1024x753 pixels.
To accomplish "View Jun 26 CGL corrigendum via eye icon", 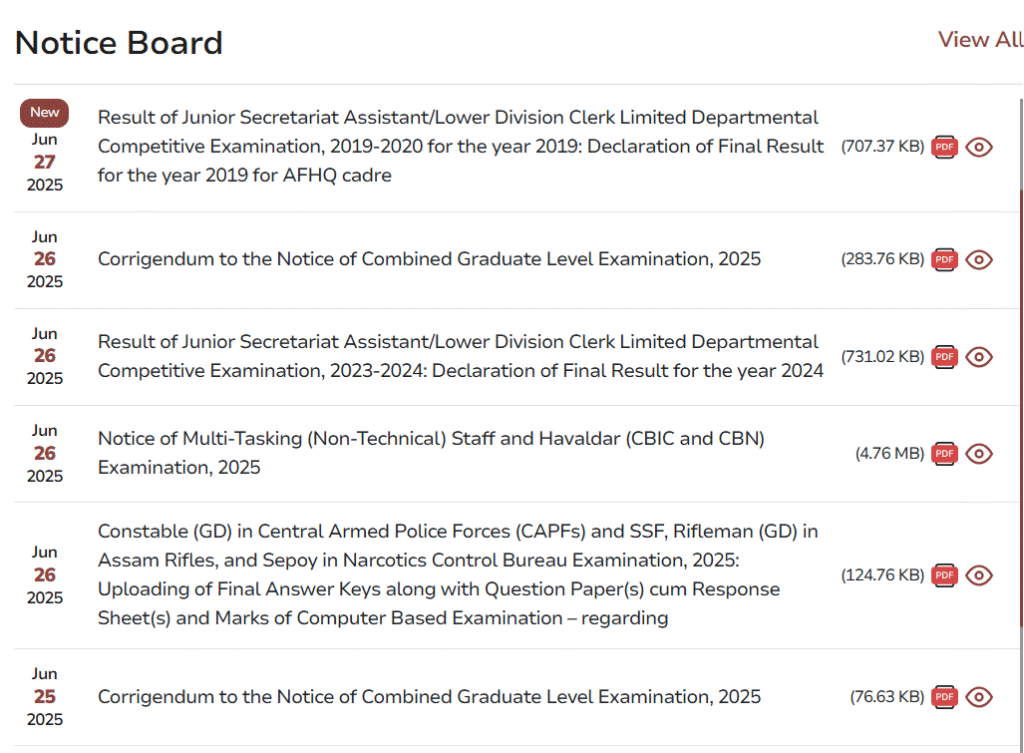I will click(x=979, y=259).
